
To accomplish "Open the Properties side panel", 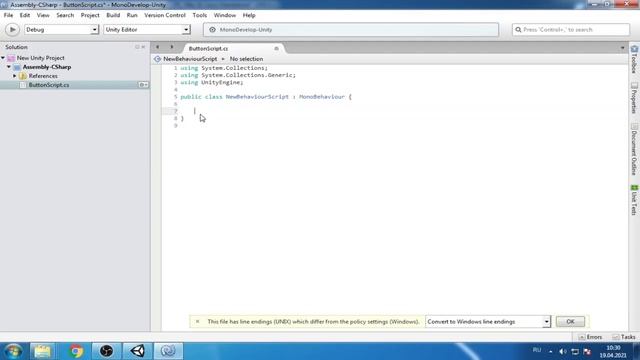I will coord(634,98).
